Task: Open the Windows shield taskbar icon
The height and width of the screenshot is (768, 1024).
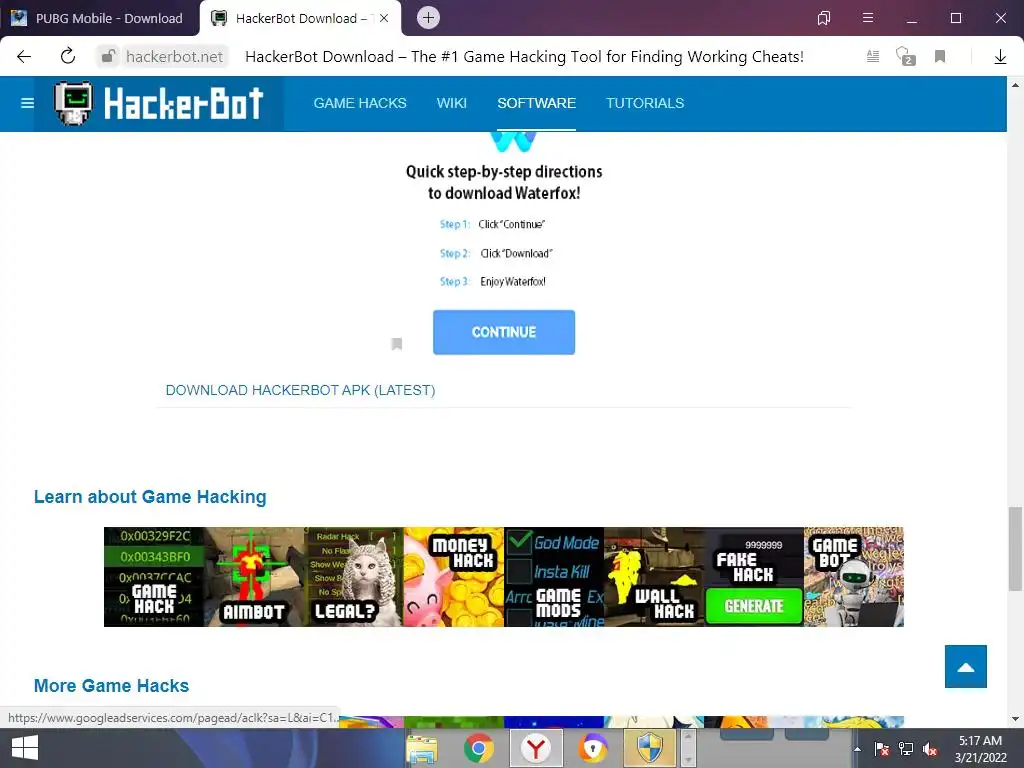Action: pos(650,748)
